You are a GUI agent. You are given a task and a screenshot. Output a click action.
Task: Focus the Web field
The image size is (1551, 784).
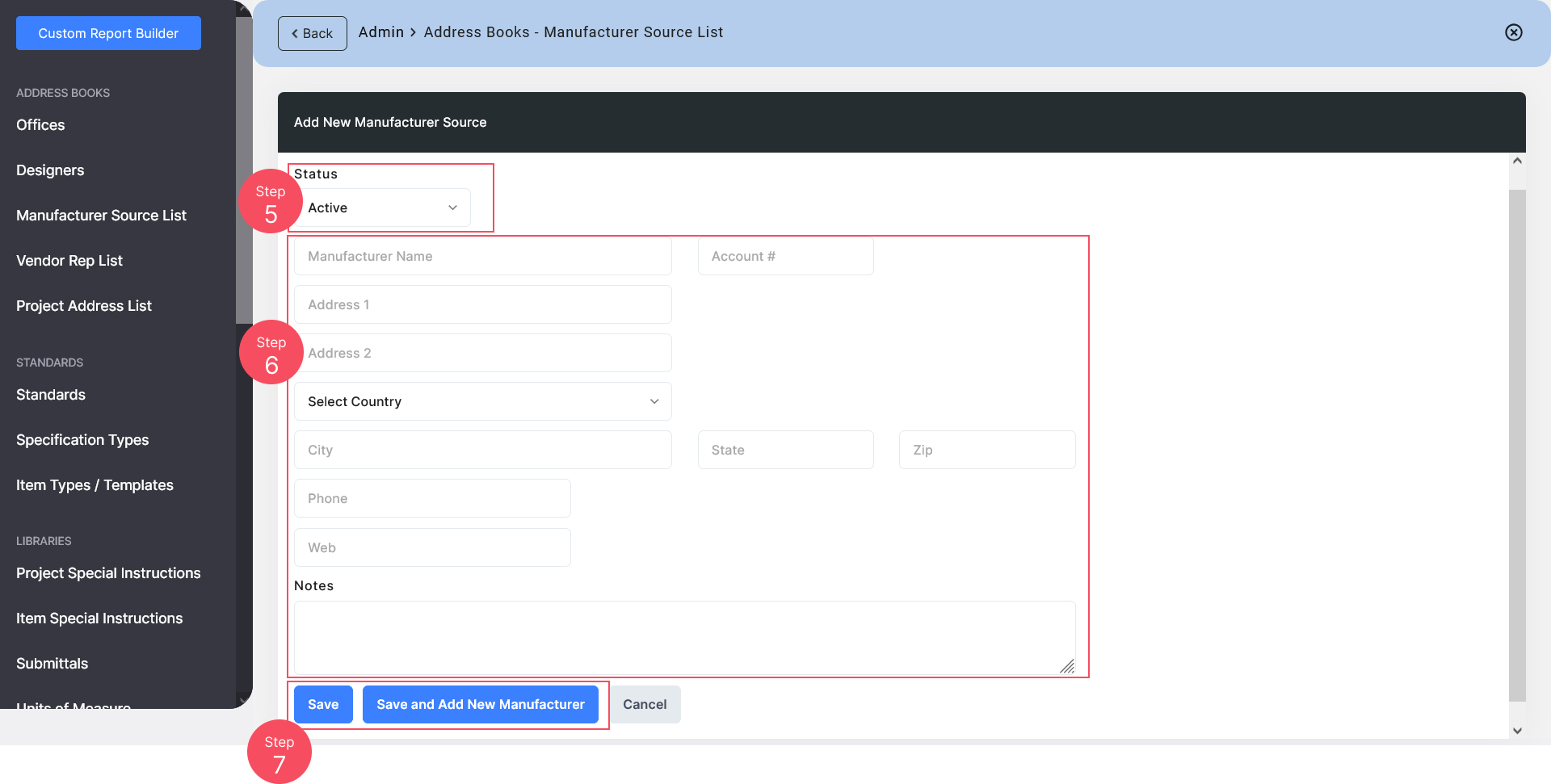(x=432, y=547)
